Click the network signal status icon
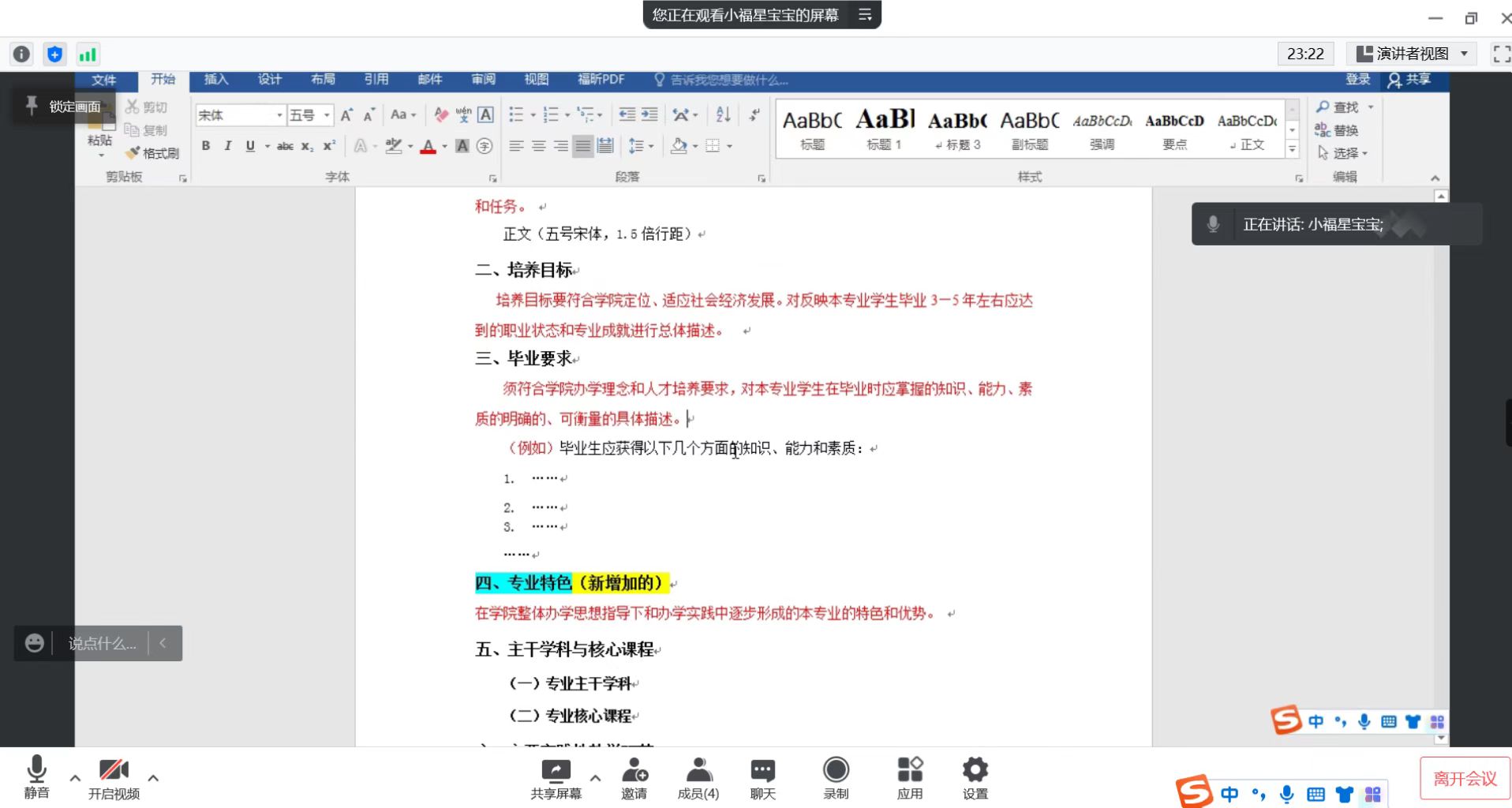 87,54
